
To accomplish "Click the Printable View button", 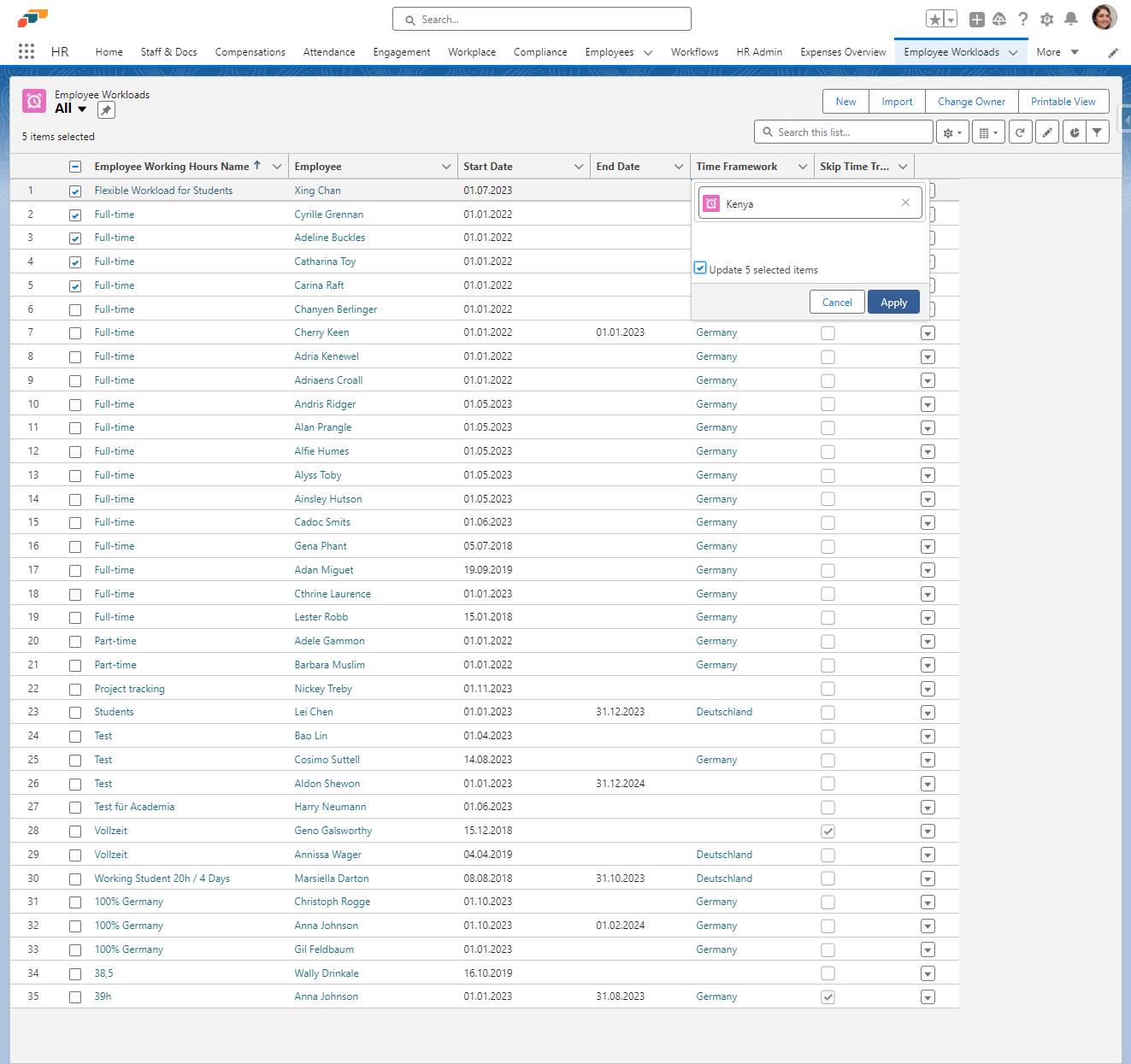I will click(1063, 102).
